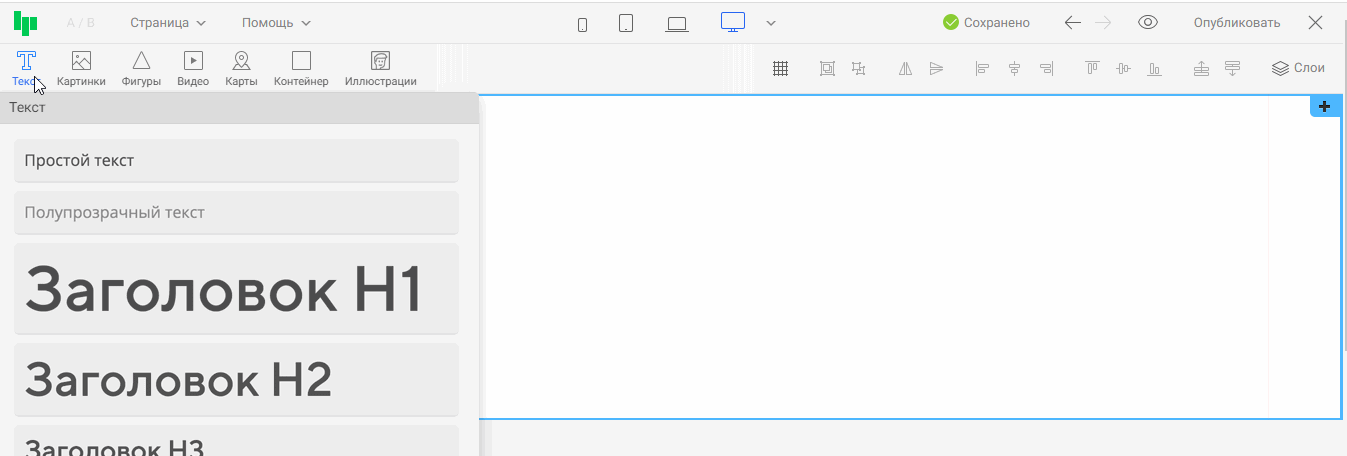Expand the Страница dropdown menu

[x=168, y=23]
